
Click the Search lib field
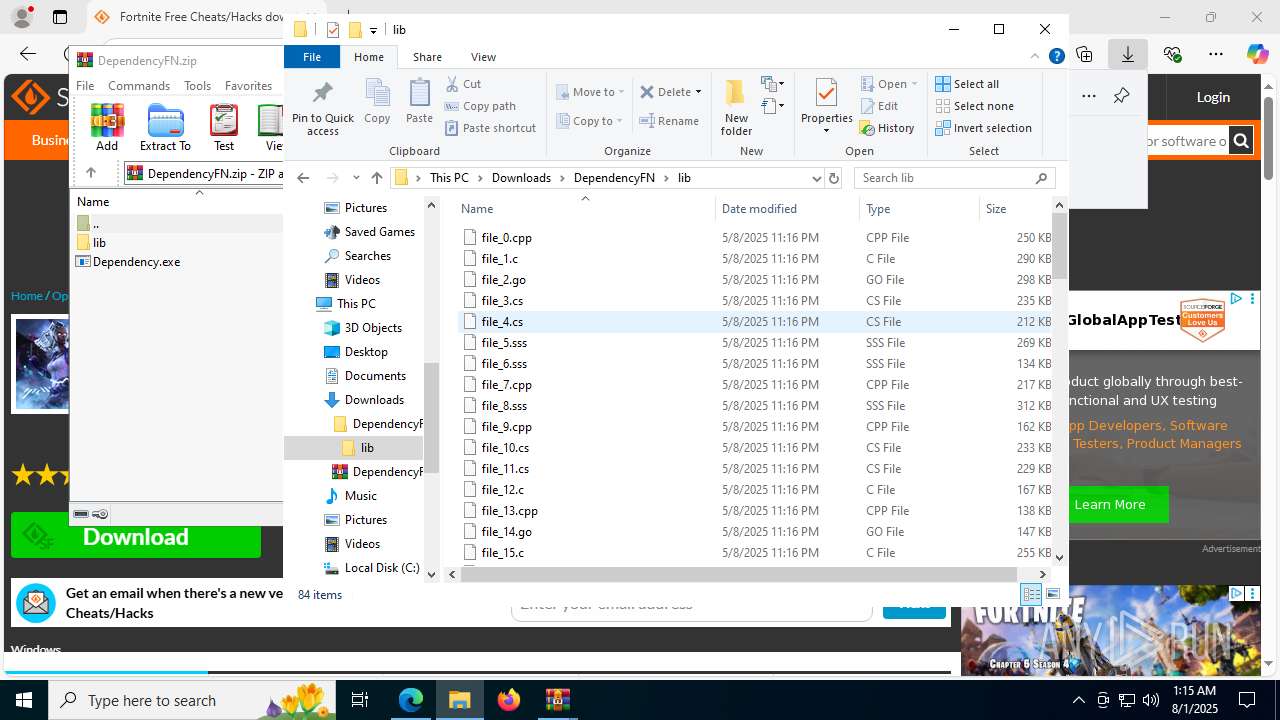(955, 178)
